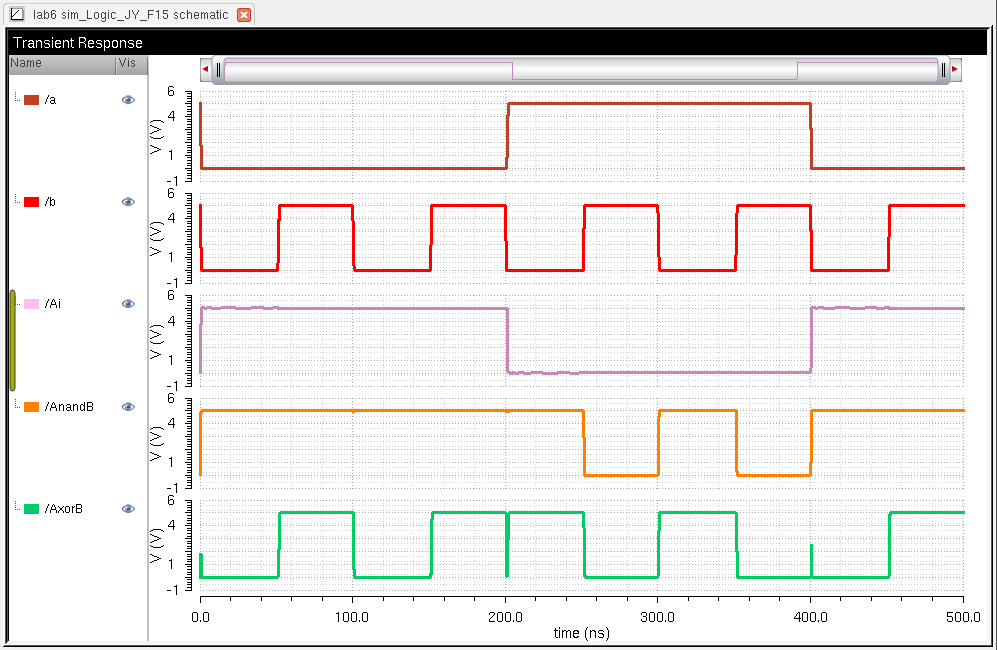Screen dimensions: 997x650
Task: Toggle the /Ai signal visibility eye
Action: [x=128, y=304]
